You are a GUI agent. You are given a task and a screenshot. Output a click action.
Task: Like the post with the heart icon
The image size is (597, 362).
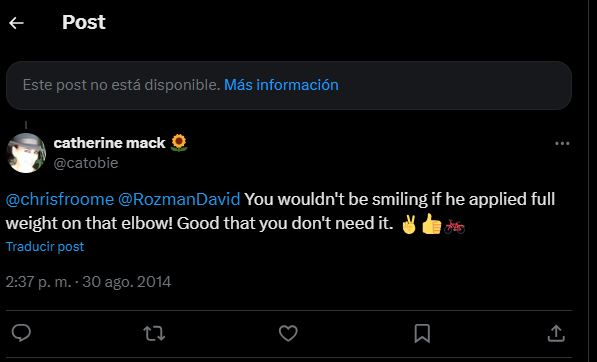(x=288, y=333)
